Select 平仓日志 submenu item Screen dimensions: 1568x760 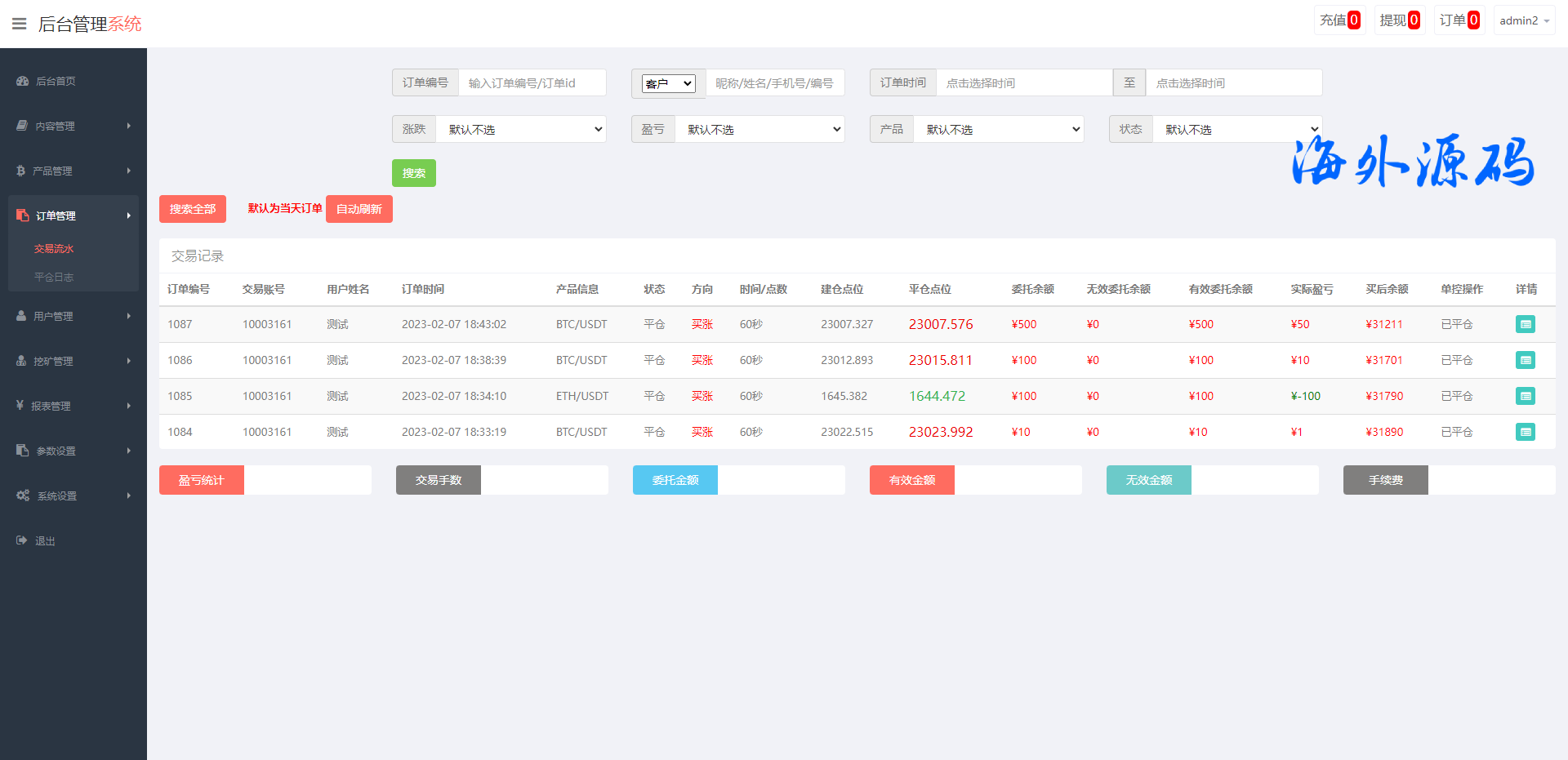(54, 277)
